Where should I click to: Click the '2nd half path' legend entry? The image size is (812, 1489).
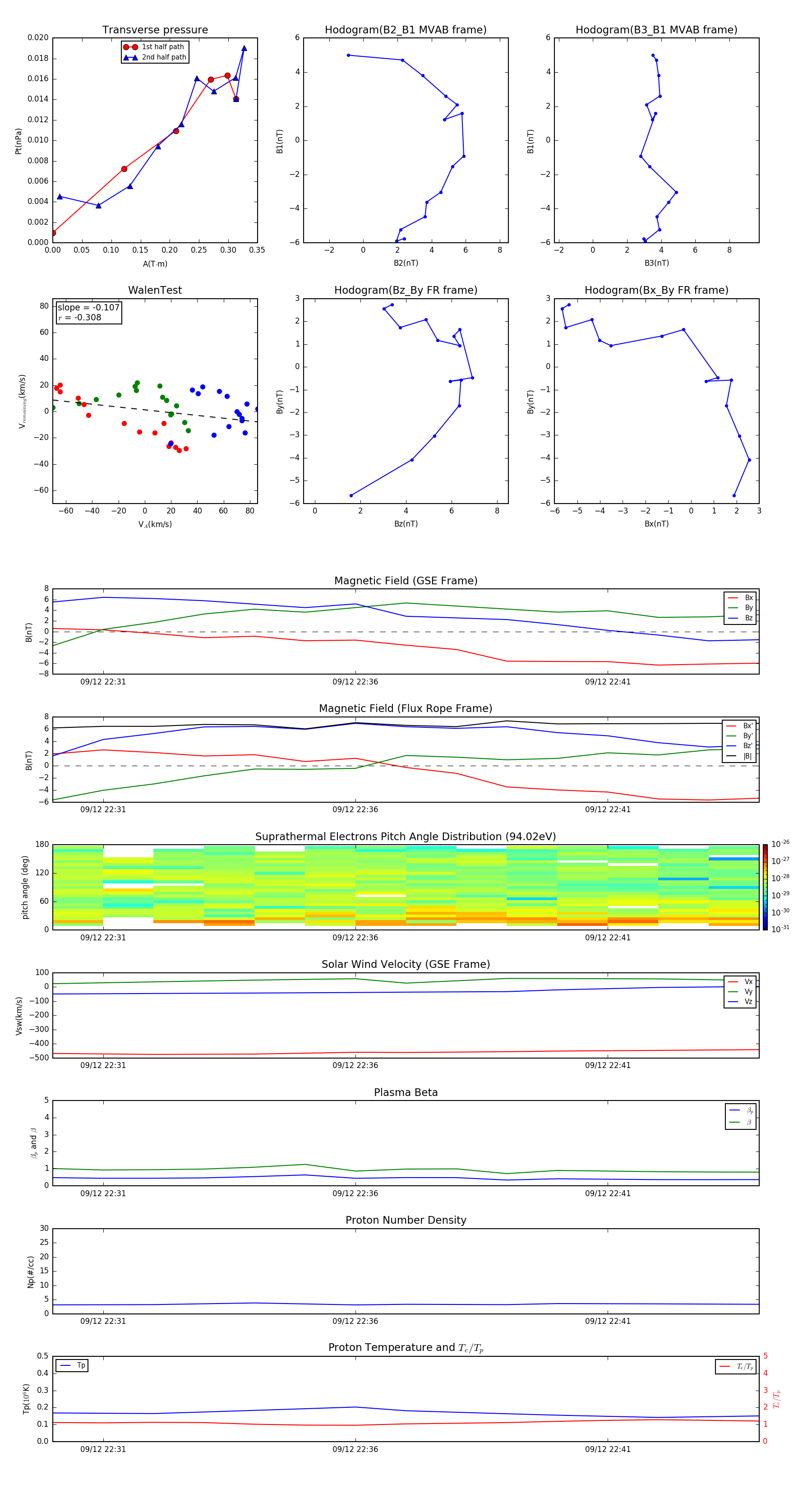point(154,57)
